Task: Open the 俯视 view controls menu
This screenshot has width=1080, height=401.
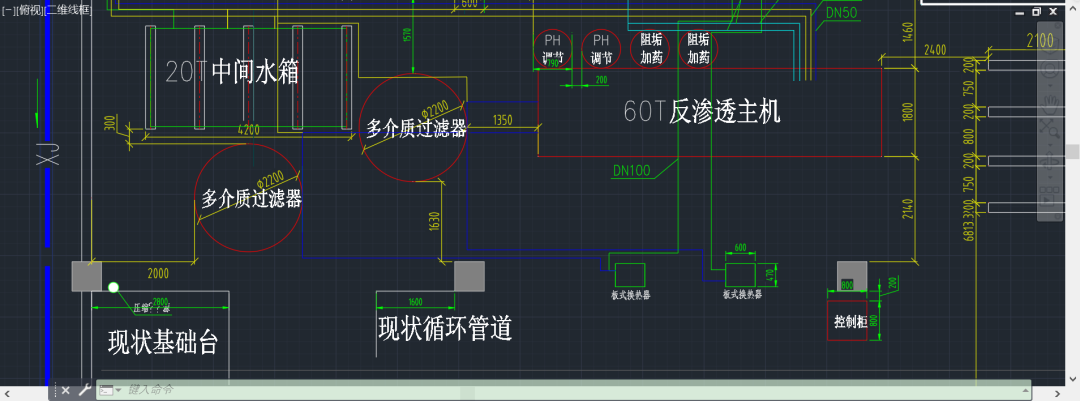Action: pos(30,9)
